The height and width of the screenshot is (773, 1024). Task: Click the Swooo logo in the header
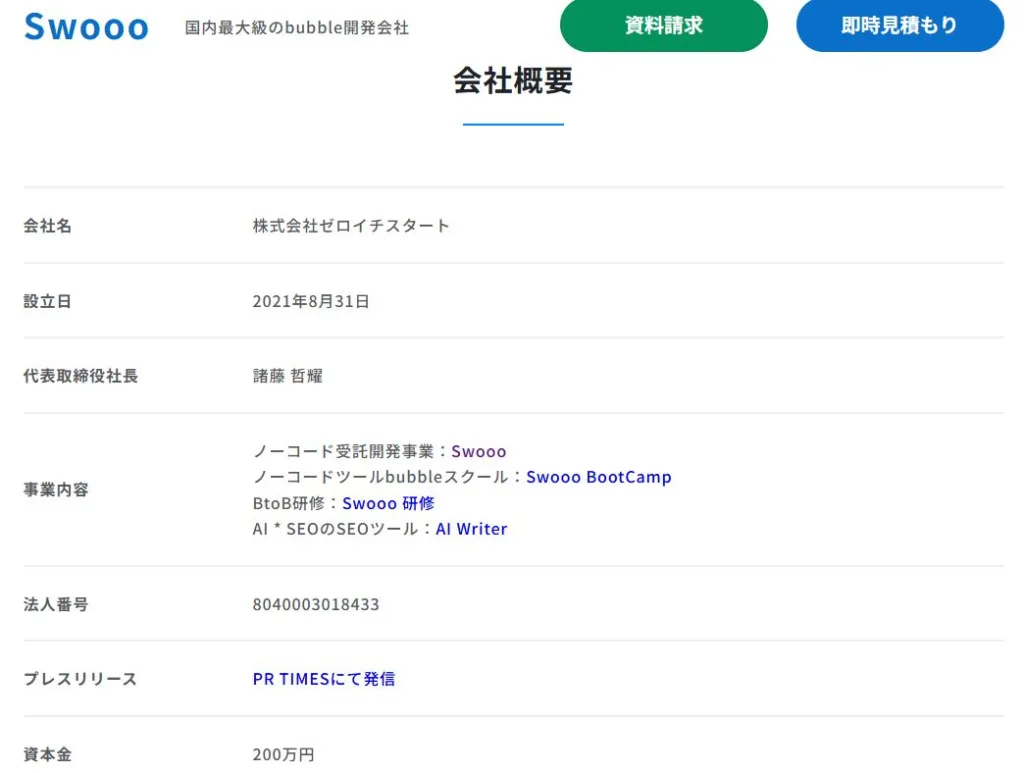[85, 27]
